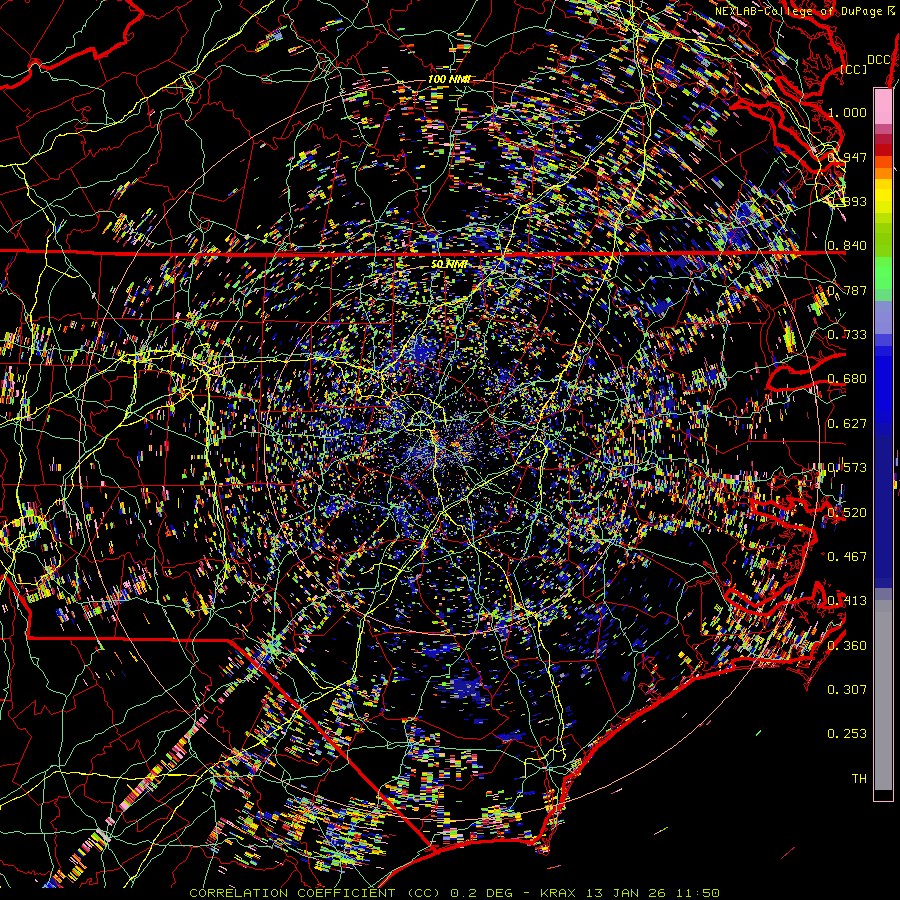Select the 0.253 scale value
Viewport: 900px width, 900px height.
[847, 734]
